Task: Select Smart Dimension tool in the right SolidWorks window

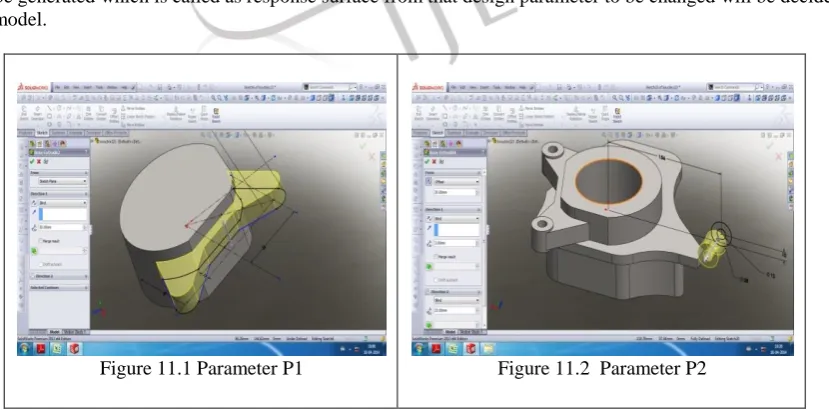Action: pyautogui.click(x=433, y=113)
